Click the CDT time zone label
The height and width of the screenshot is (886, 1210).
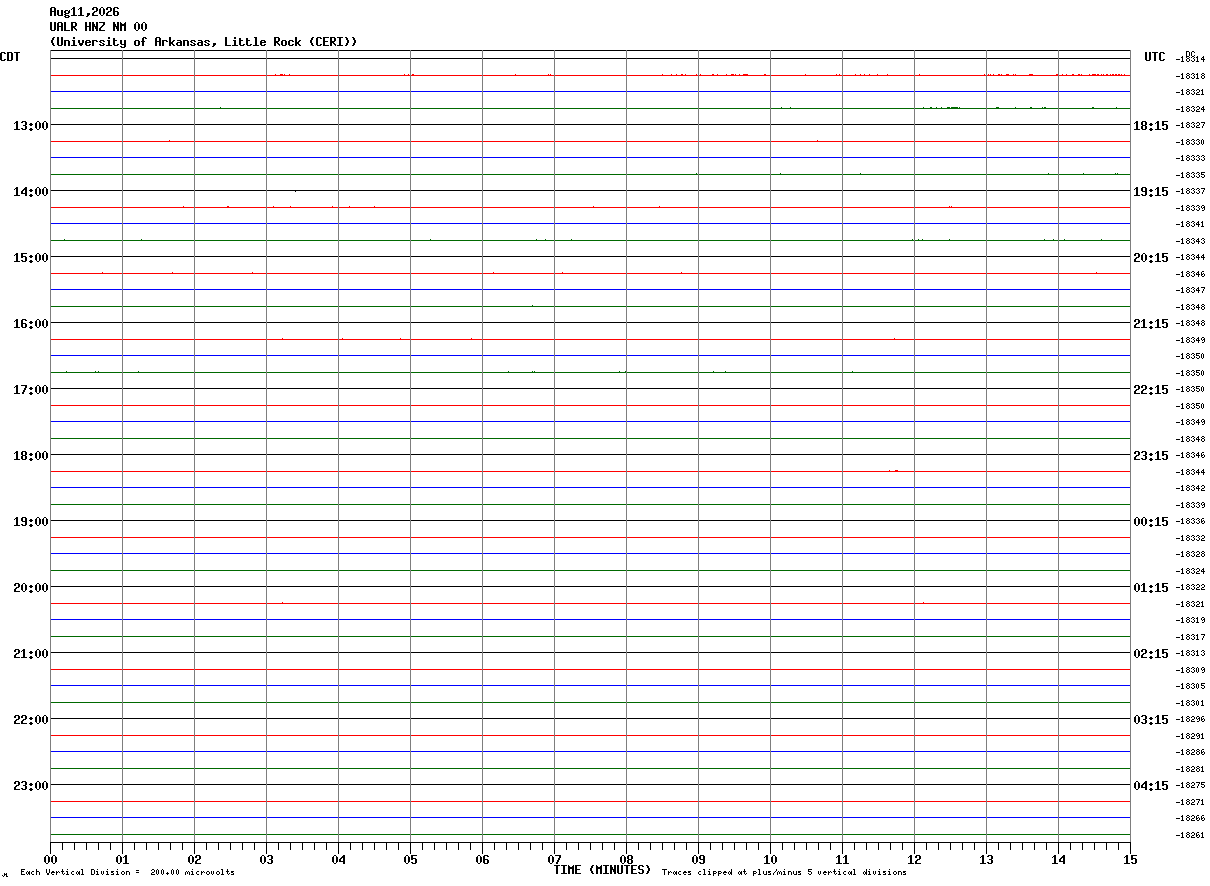10,57
